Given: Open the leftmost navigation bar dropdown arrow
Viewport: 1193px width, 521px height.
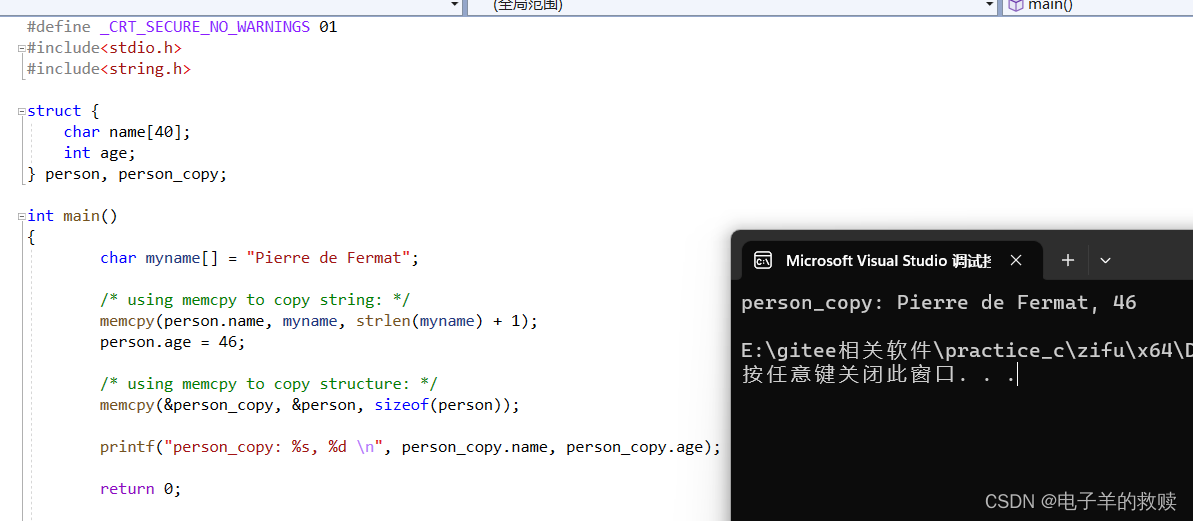Looking at the screenshot, I should pyautogui.click(x=455, y=5).
